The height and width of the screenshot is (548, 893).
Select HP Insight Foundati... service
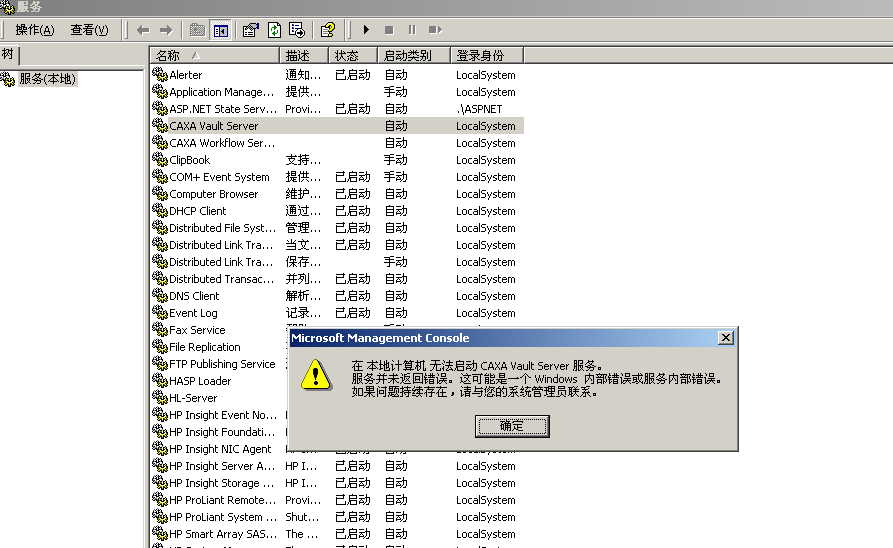222,432
